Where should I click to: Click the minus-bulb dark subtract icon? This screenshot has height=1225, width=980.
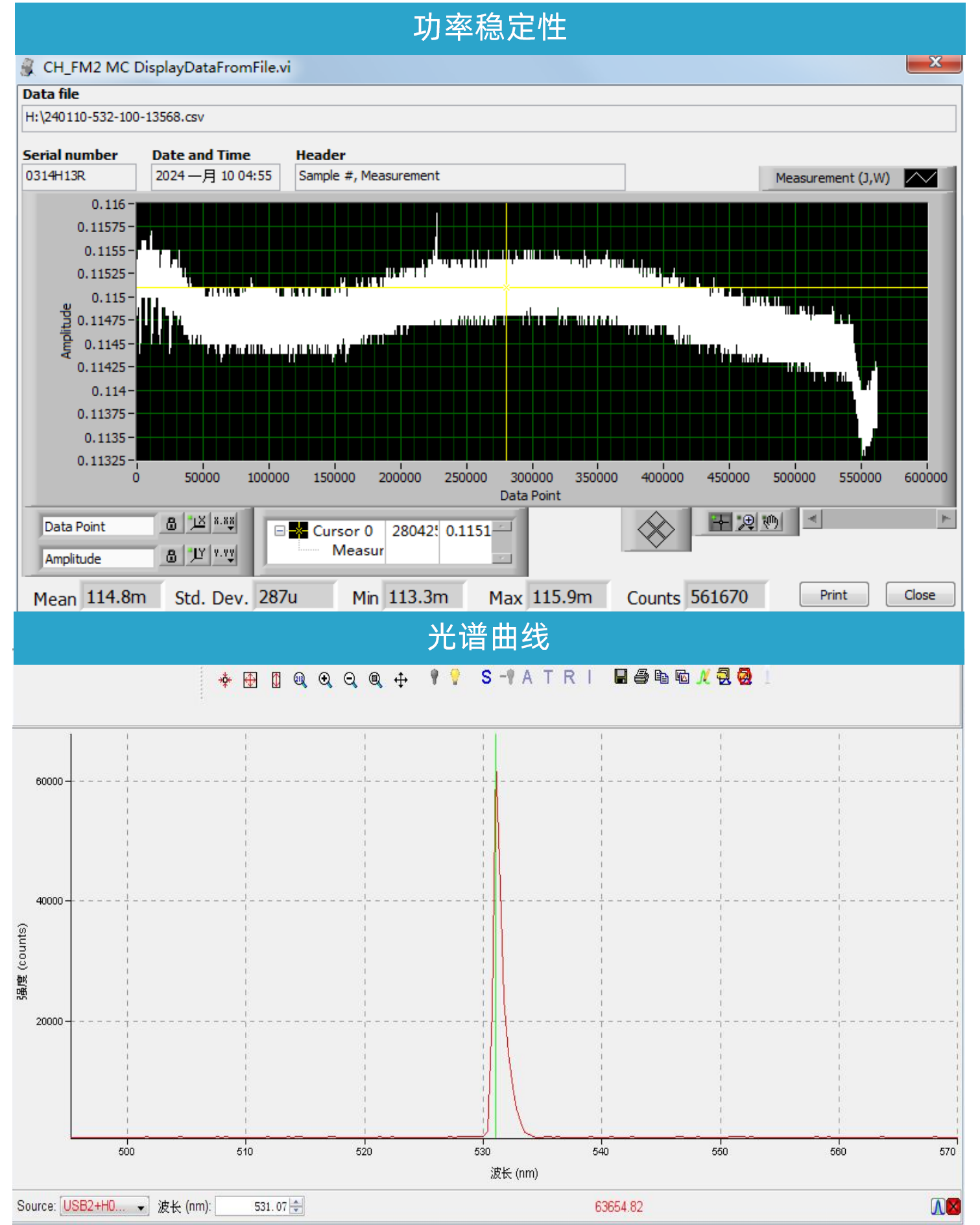[x=508, y=676]
